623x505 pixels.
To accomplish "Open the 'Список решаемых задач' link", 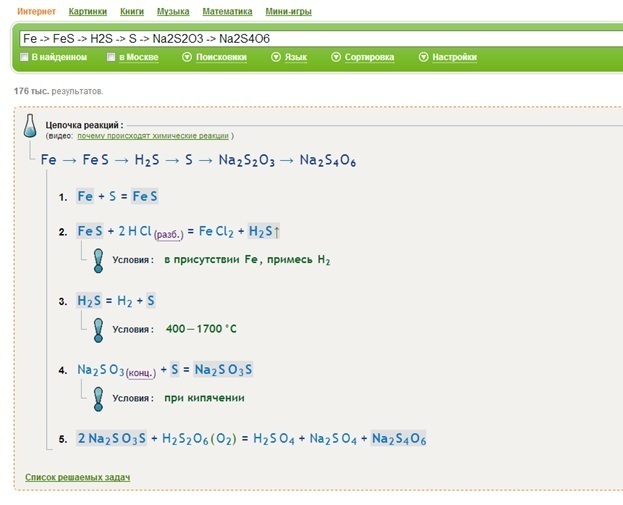I will pos(77,477).
